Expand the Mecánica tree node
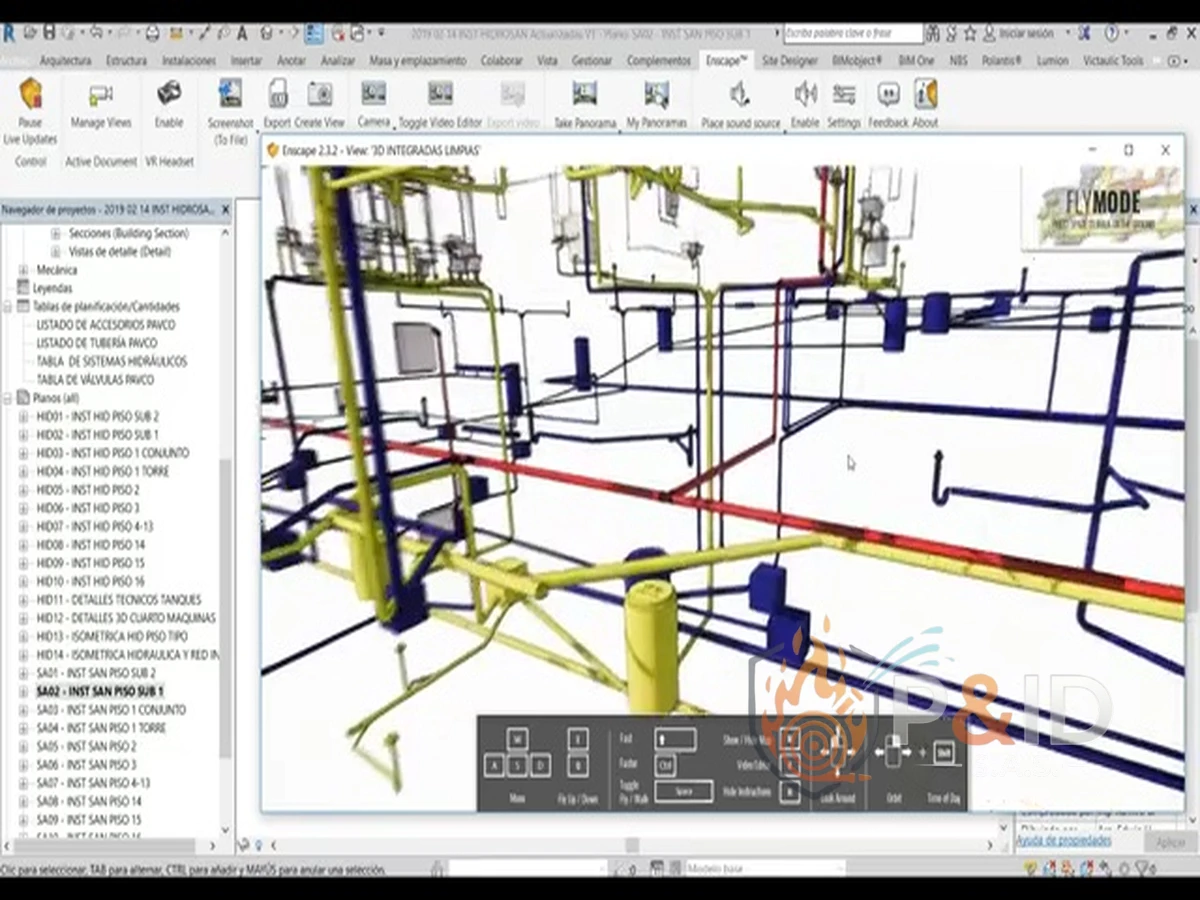 point(24,270)
